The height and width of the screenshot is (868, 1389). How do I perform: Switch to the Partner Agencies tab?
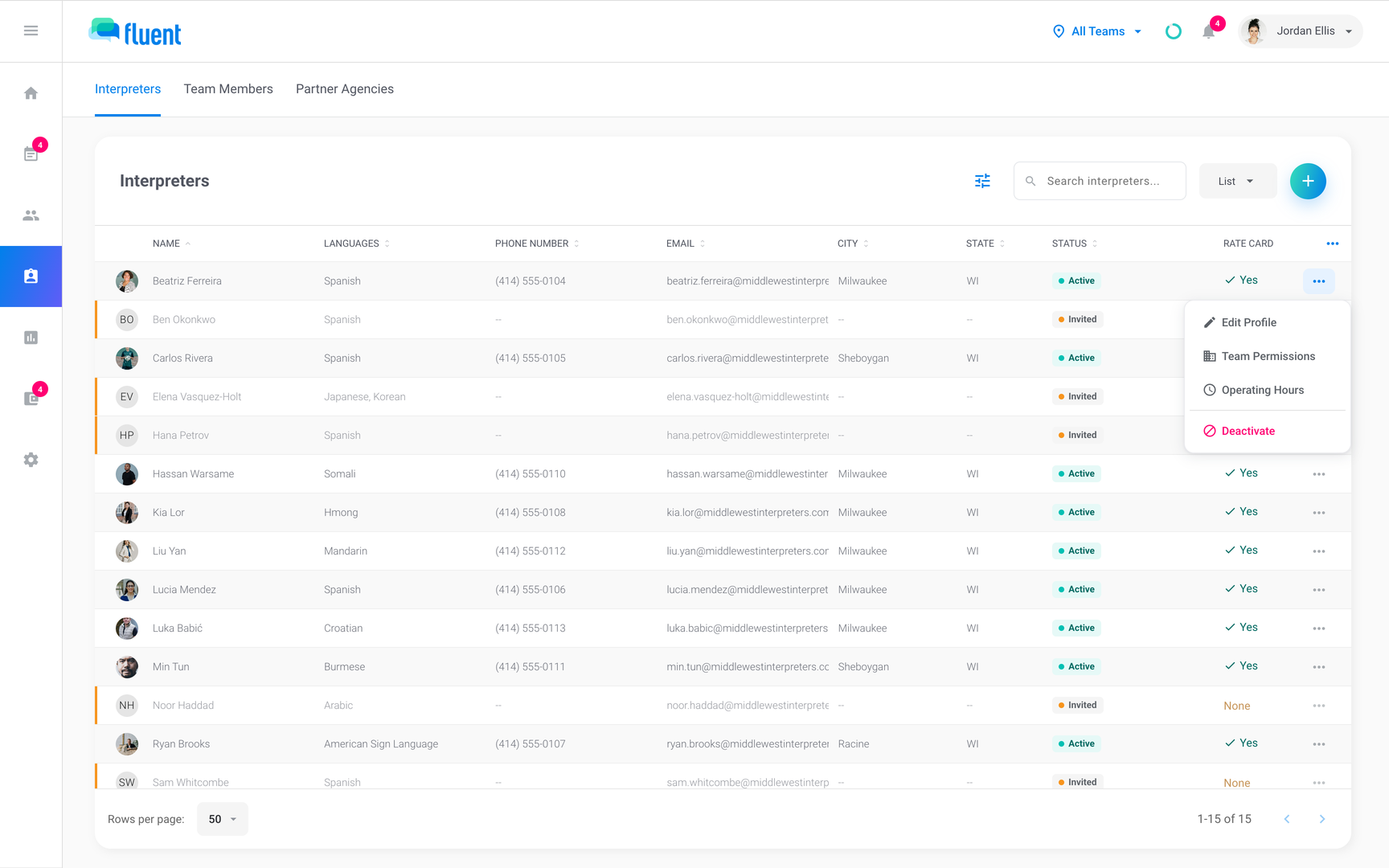point(345,89)
